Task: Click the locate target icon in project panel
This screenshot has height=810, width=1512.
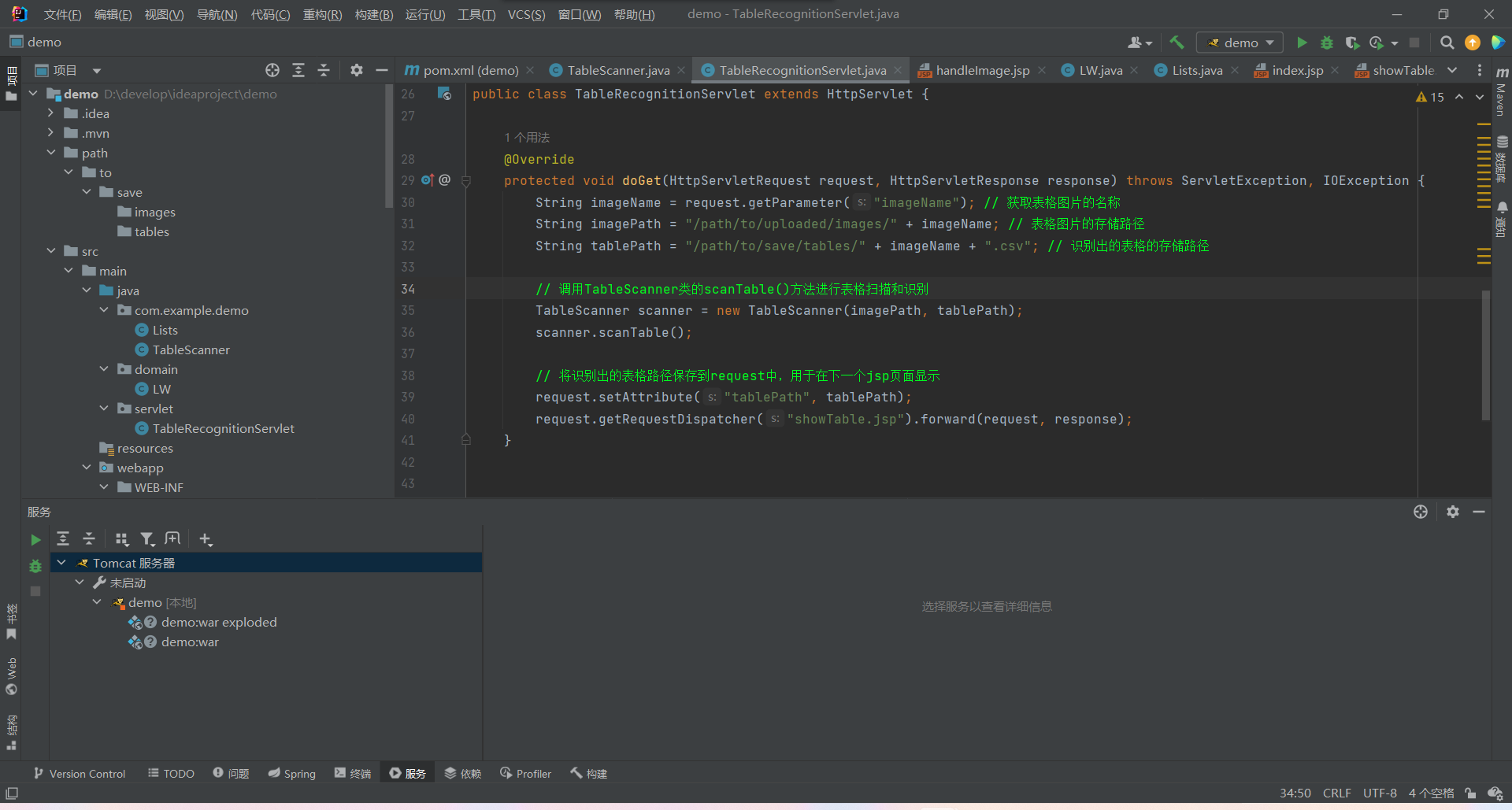Action: coord(272,70)
